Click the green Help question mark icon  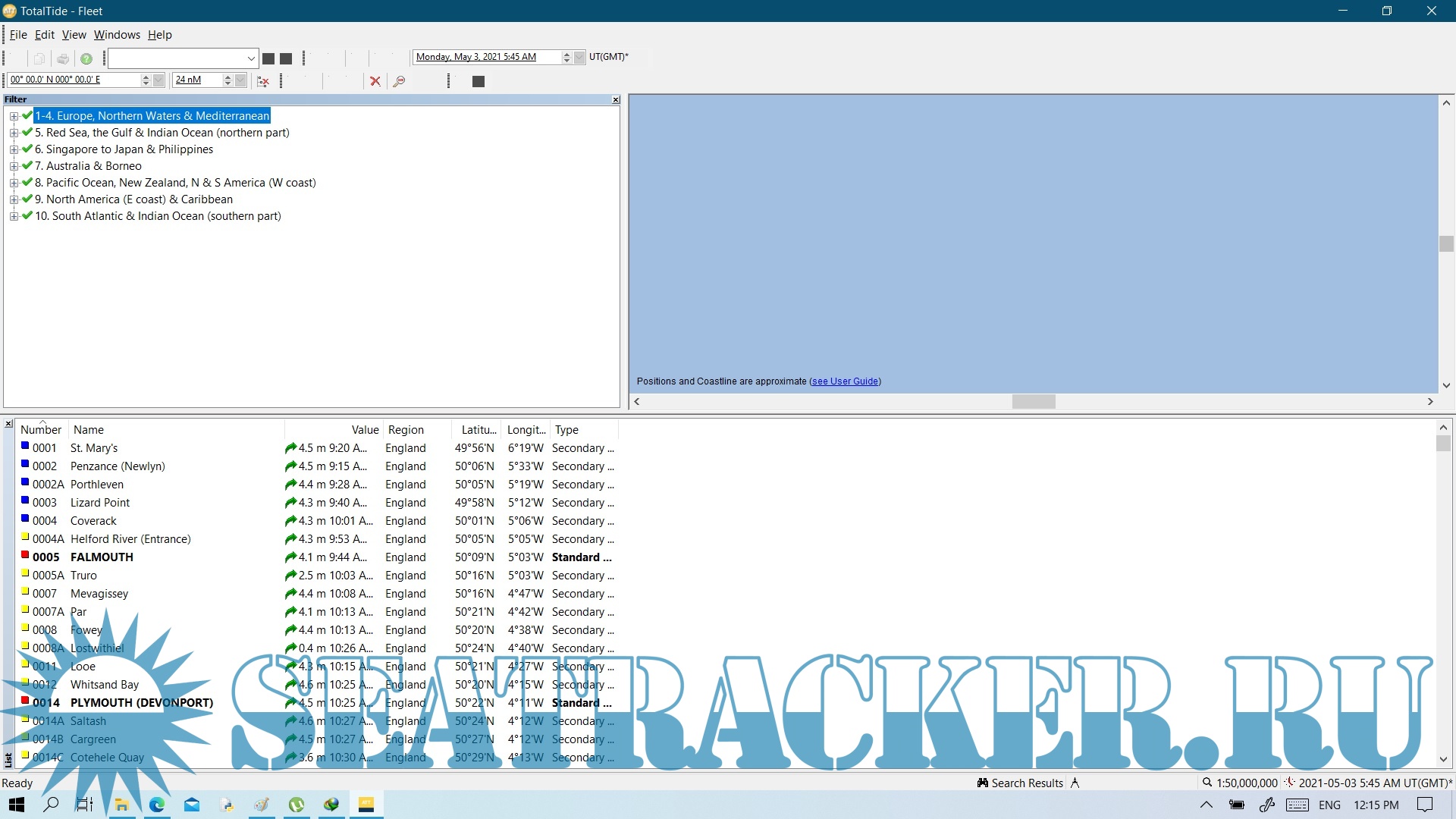point(86,58)
